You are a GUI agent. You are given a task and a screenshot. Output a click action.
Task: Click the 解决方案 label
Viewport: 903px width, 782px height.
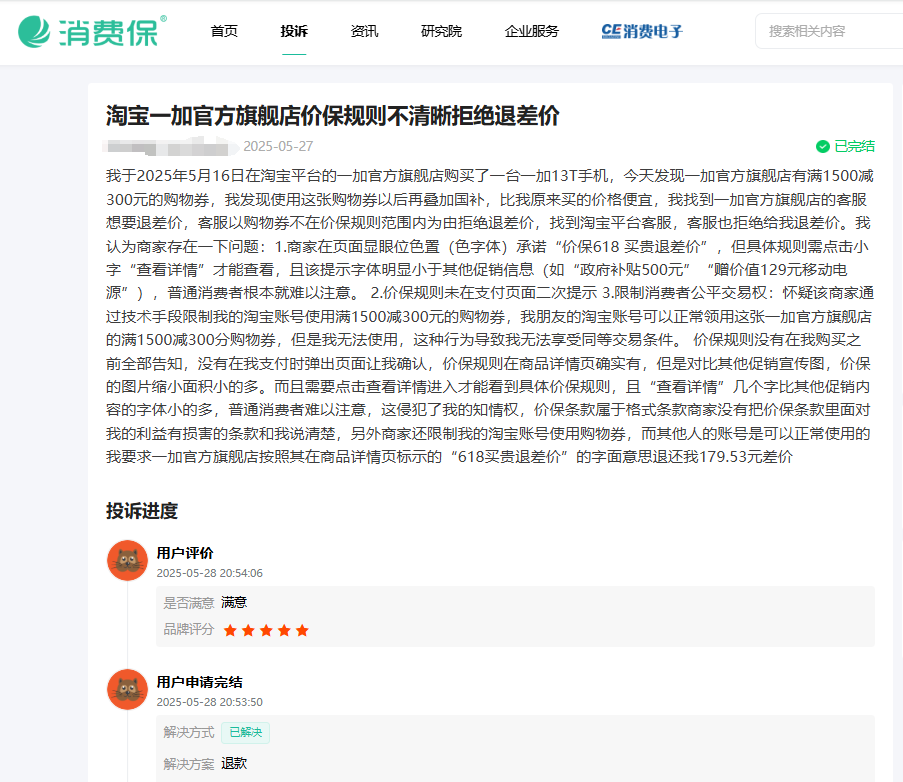(x=188, y=764)
